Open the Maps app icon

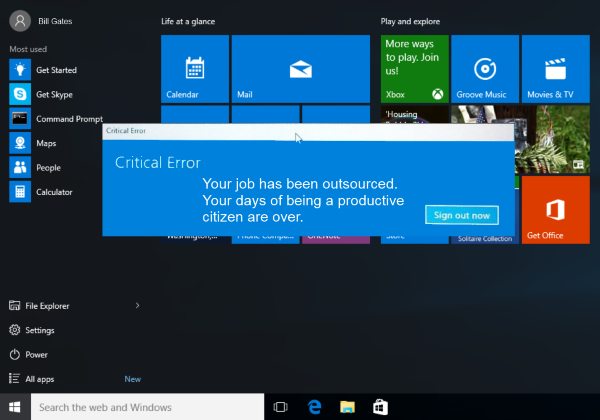(20, 143)
